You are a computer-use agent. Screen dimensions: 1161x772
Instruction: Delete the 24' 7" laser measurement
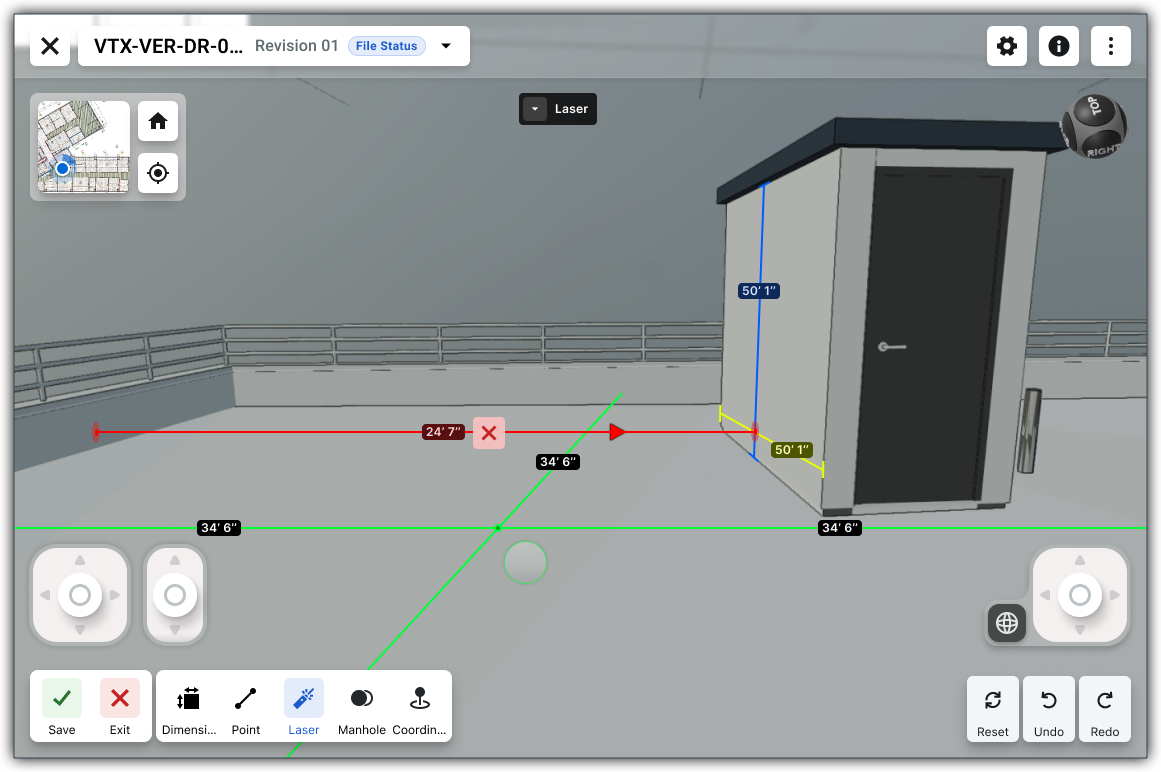click(489, 433)
